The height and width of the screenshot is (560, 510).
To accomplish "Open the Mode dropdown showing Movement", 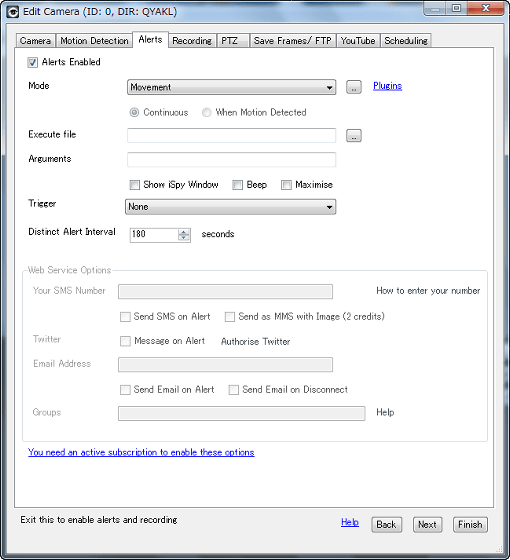I will coord(231,87).
